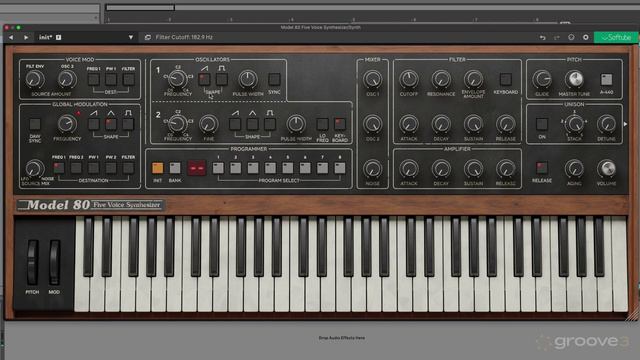This screenshot has height=360, width=640.
Task: Toggle Global Modulation FREQ 1 destination
Action: point(59,168)
